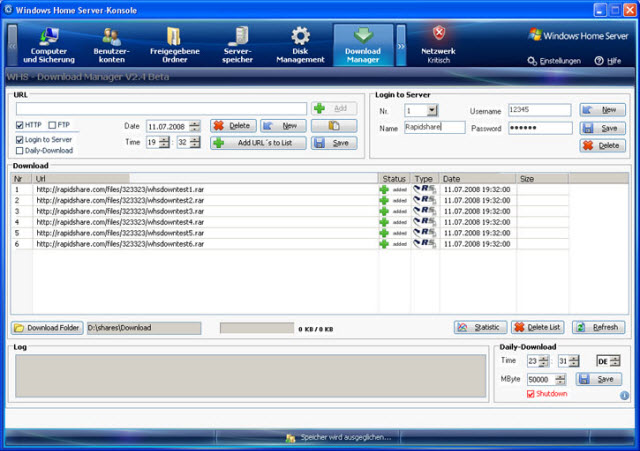Adjust Daily-Download minute spinner showing 31

pos(574,361)
